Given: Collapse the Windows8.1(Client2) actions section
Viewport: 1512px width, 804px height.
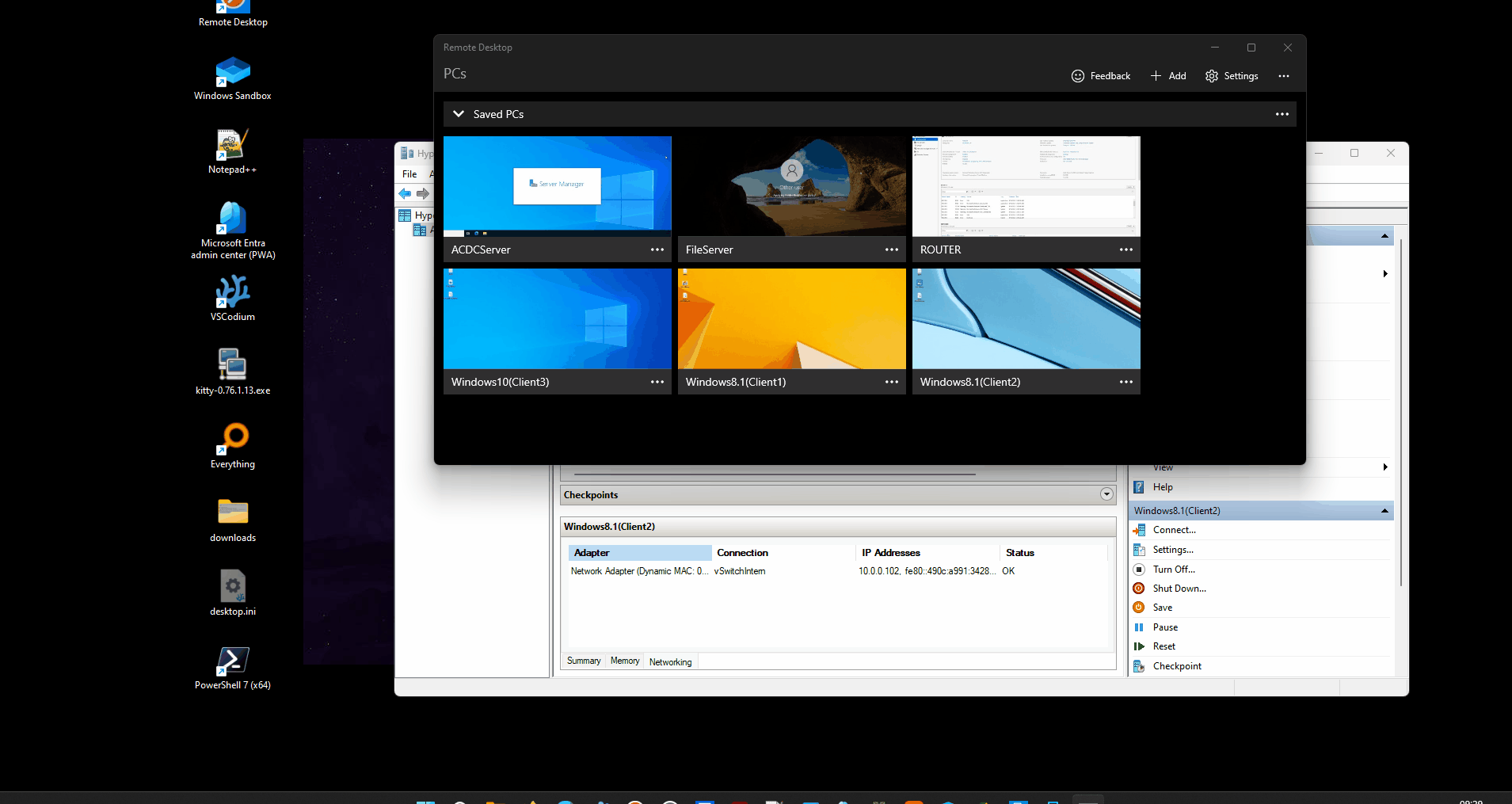Looking at the screenshot, I should pos(1384,511).
